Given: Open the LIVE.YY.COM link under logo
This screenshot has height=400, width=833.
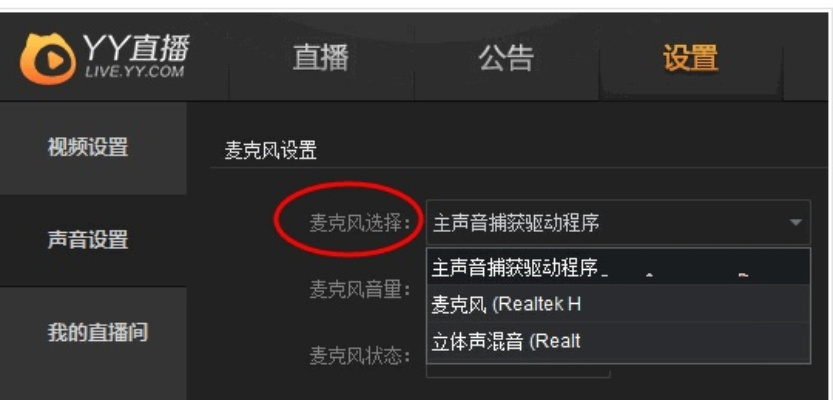Looking at the screenshot, I should pyautogui.click(x=134, y=72).
